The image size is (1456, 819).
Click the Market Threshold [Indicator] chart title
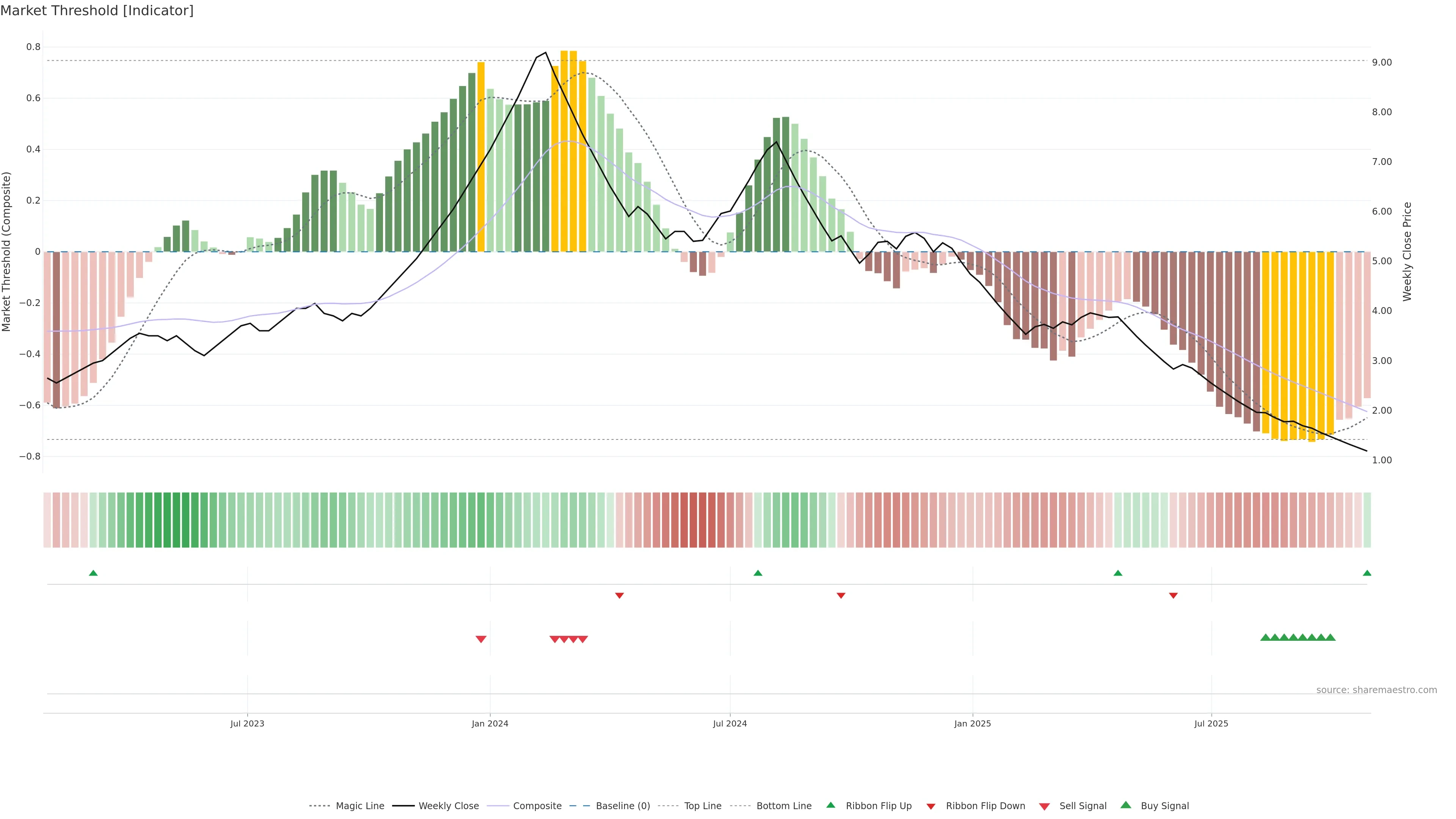(x=97, y=11)
